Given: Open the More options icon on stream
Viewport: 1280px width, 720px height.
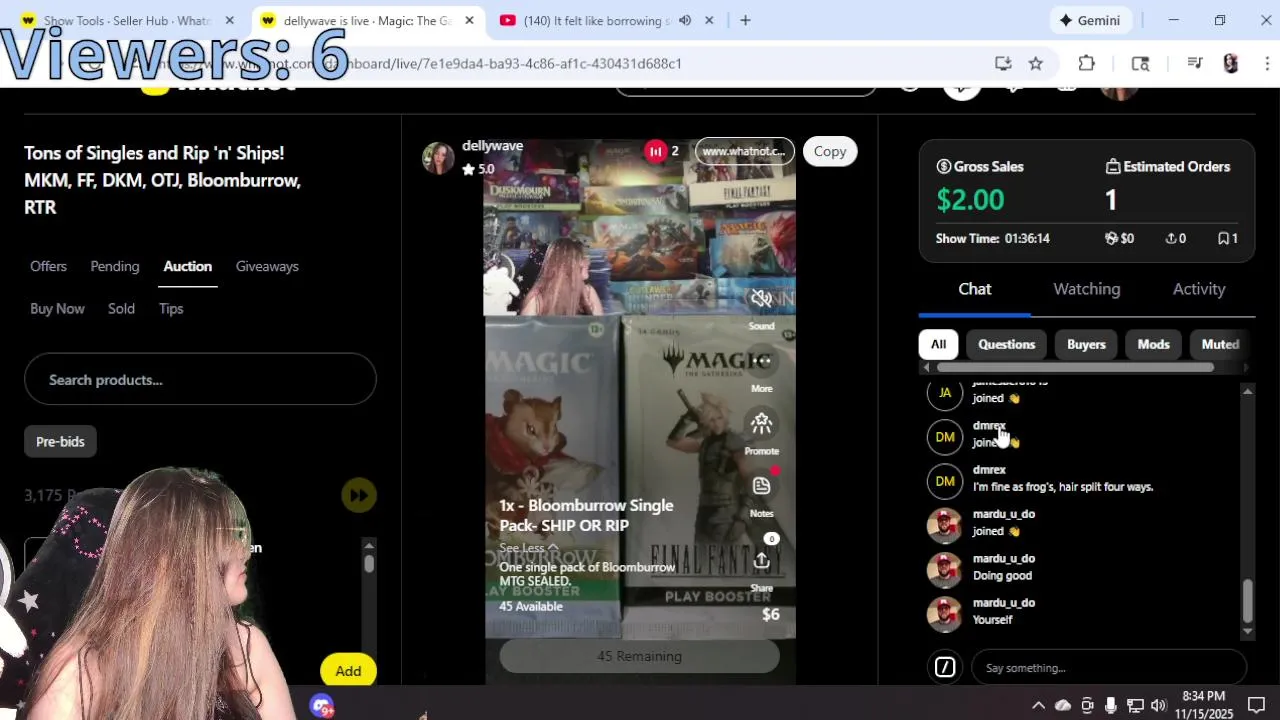Looking at the screenshot, I should click(x=761, y=360).
